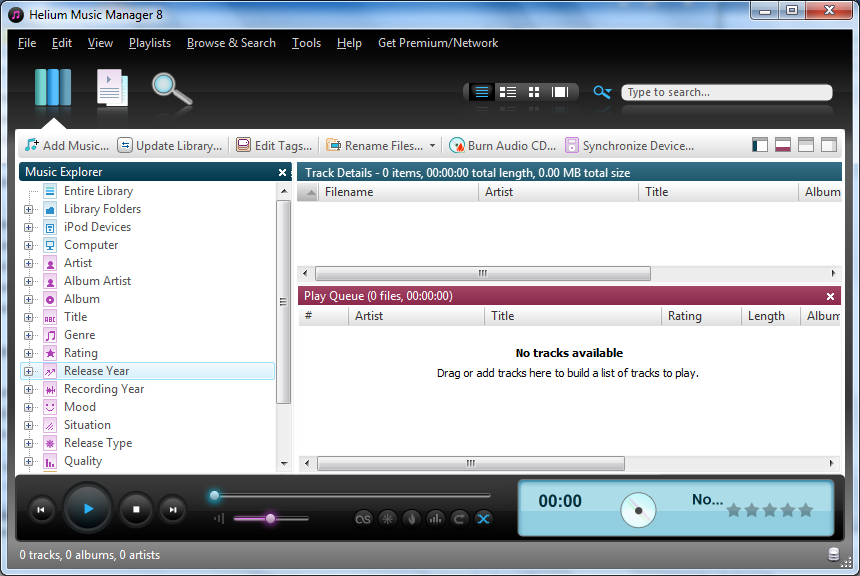Viewport: 860px width, 576px height.
Task: Start Burn Audio CD tool
Action: tap(502, 145)
